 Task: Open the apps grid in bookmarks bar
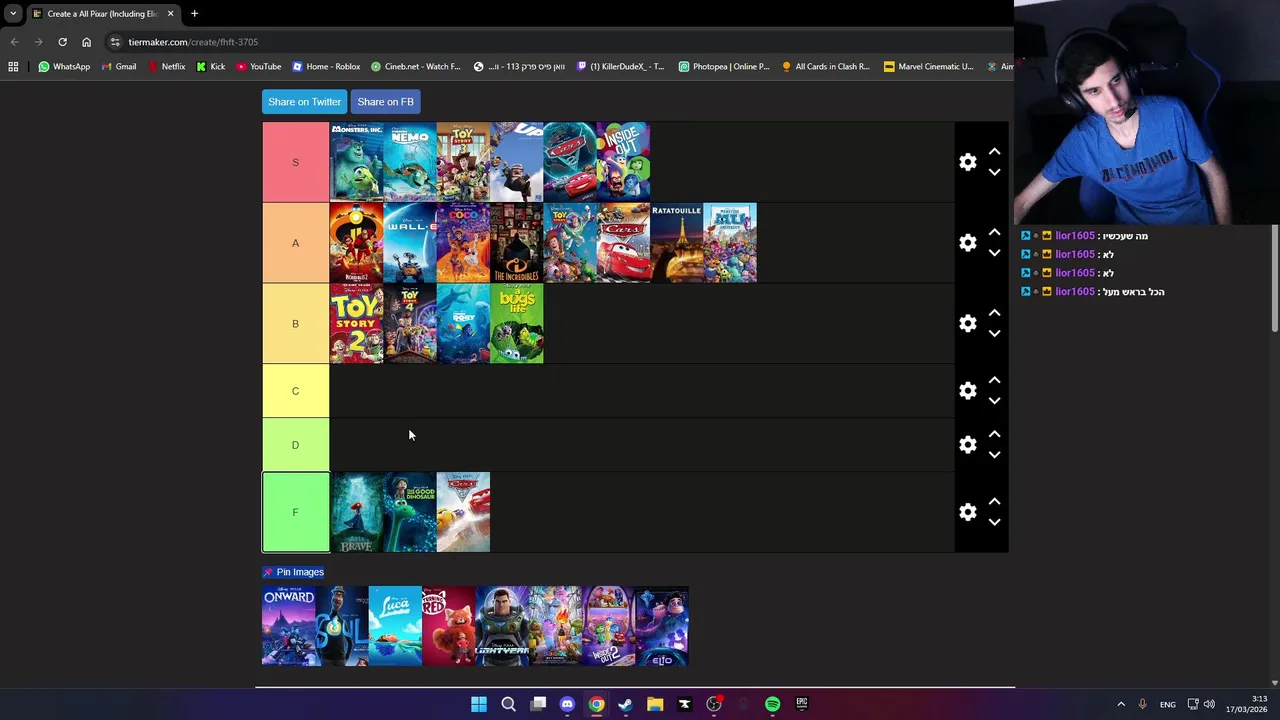pos(13,67)
